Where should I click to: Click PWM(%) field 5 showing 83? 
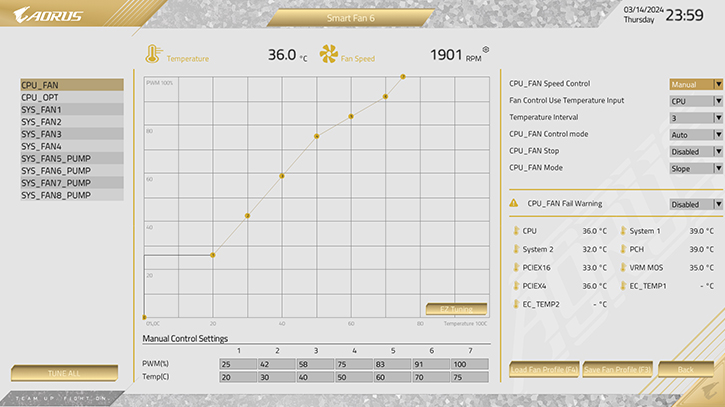click(393, 364)
